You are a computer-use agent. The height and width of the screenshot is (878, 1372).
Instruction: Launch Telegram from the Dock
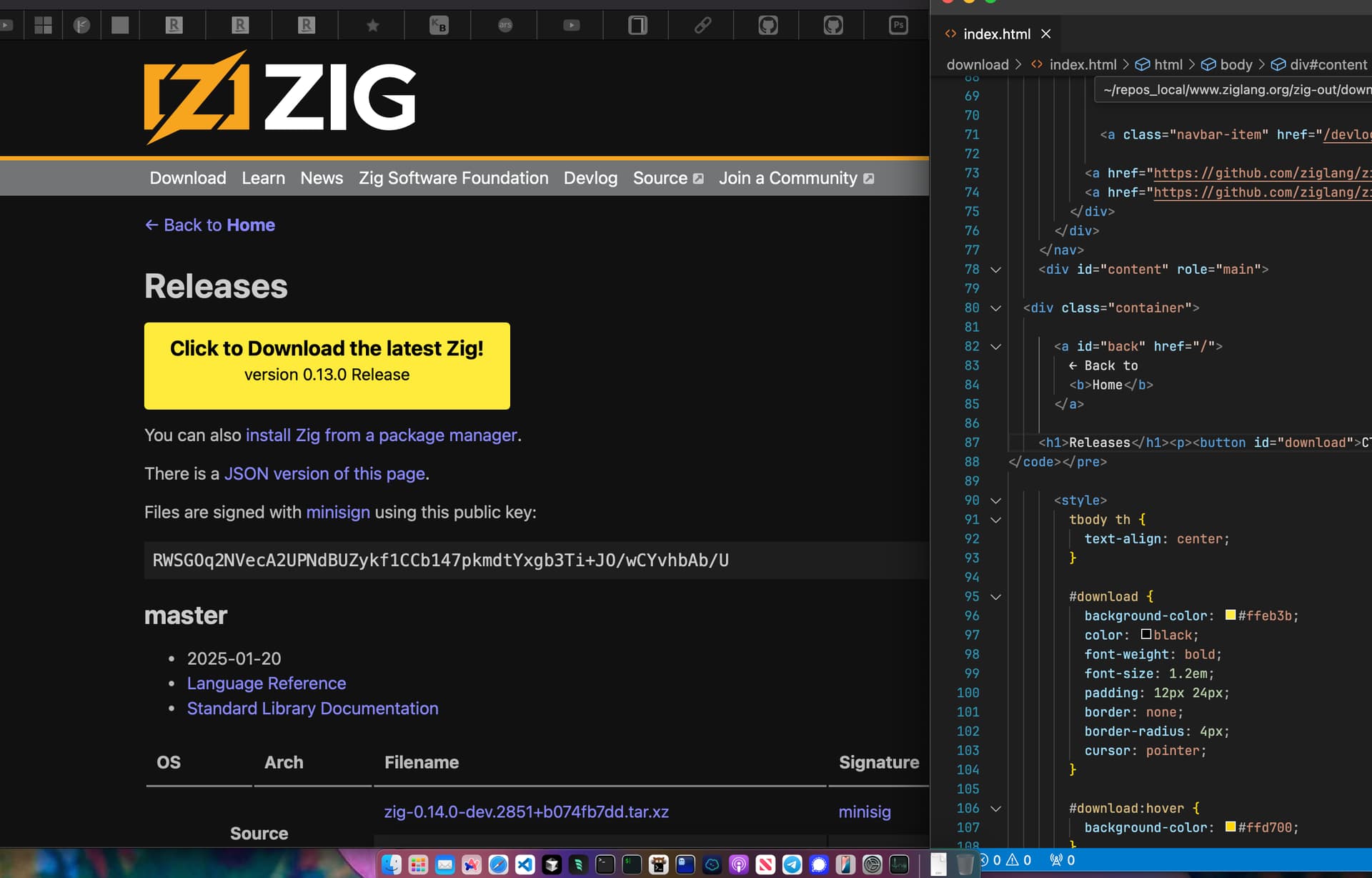point(792,864)
